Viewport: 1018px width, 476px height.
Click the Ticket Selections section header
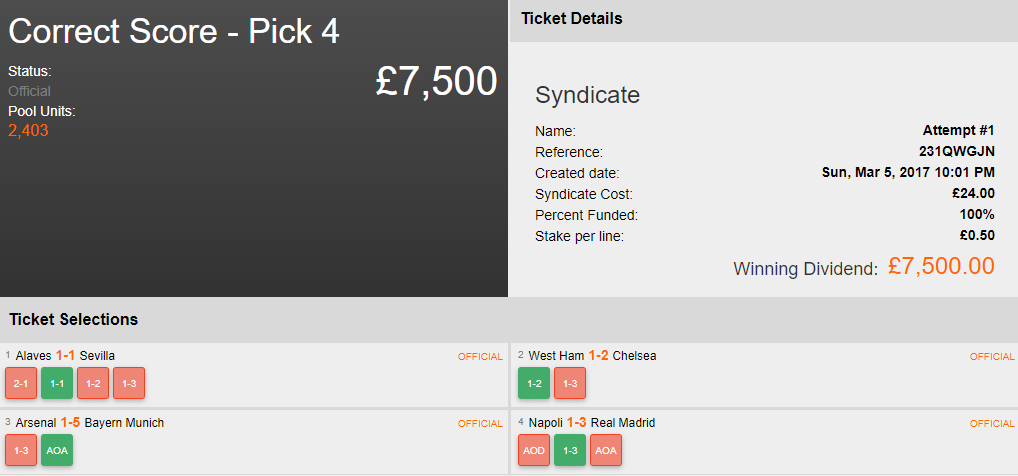(74, 320)
